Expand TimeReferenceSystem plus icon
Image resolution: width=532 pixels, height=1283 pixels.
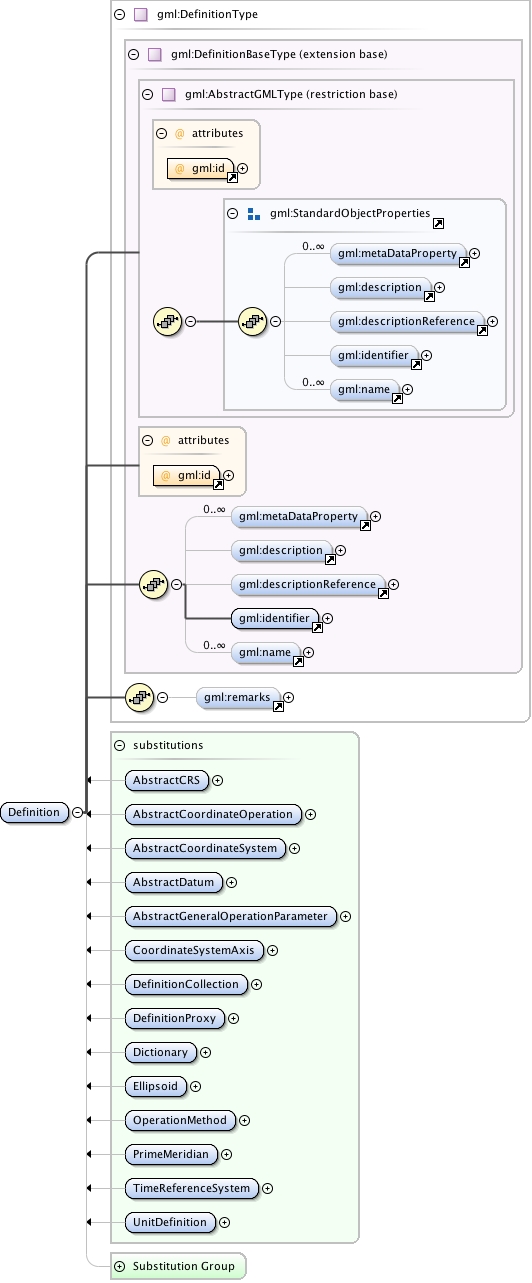[268, 1188]
